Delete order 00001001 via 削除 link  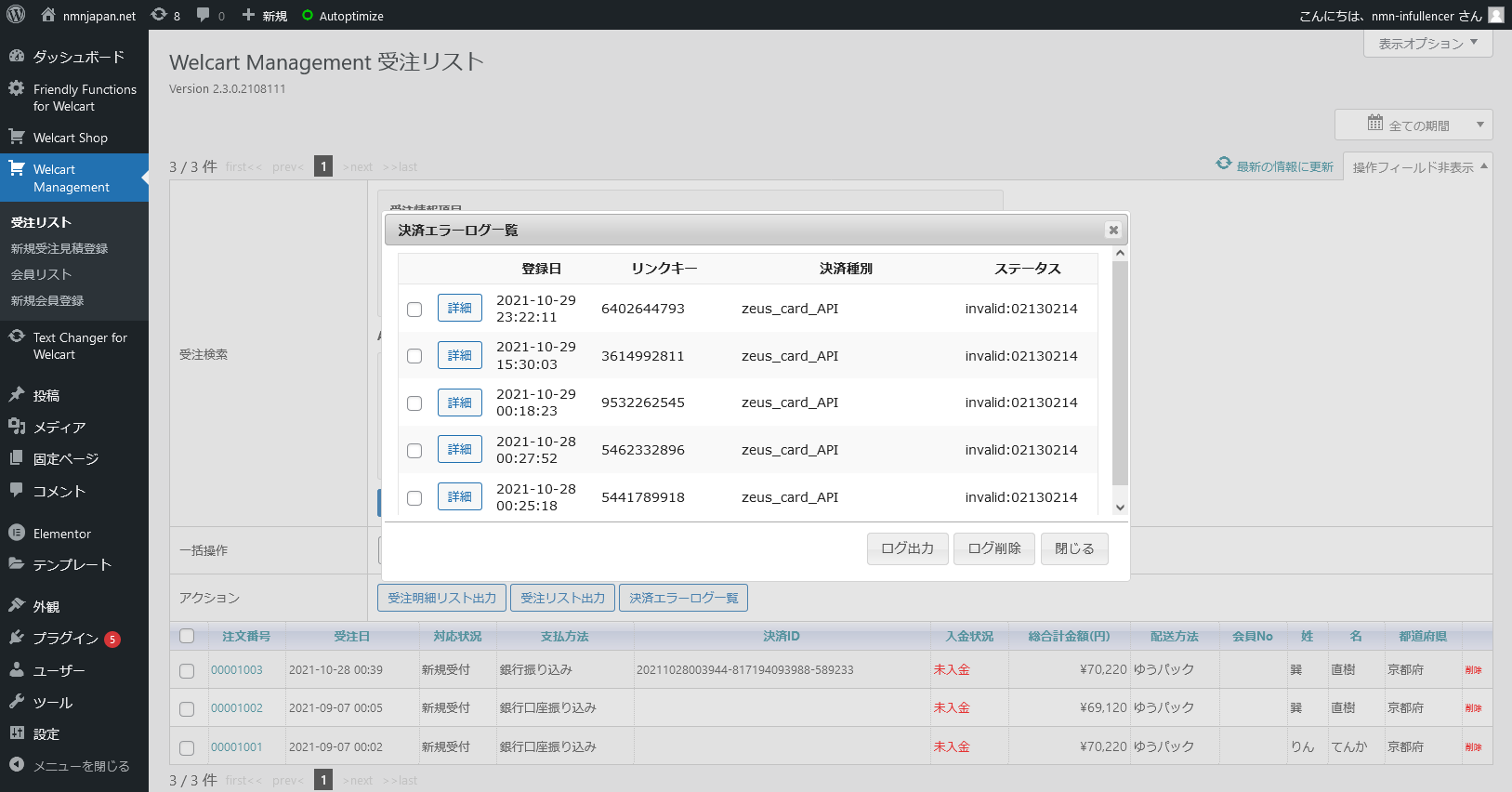coord(1473,746)
